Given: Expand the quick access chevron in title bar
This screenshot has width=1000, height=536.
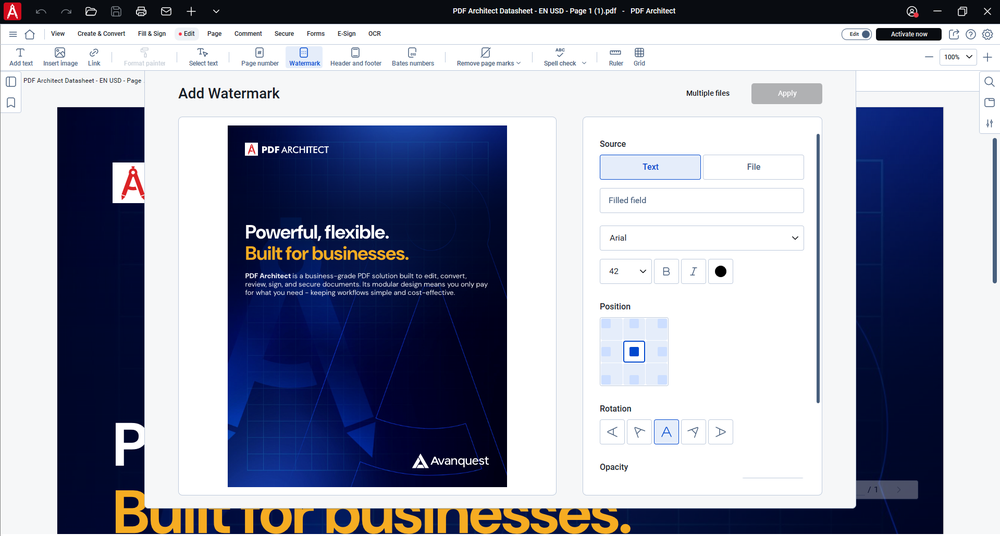Looking at the screenshot, I should (x=216, y=11).
